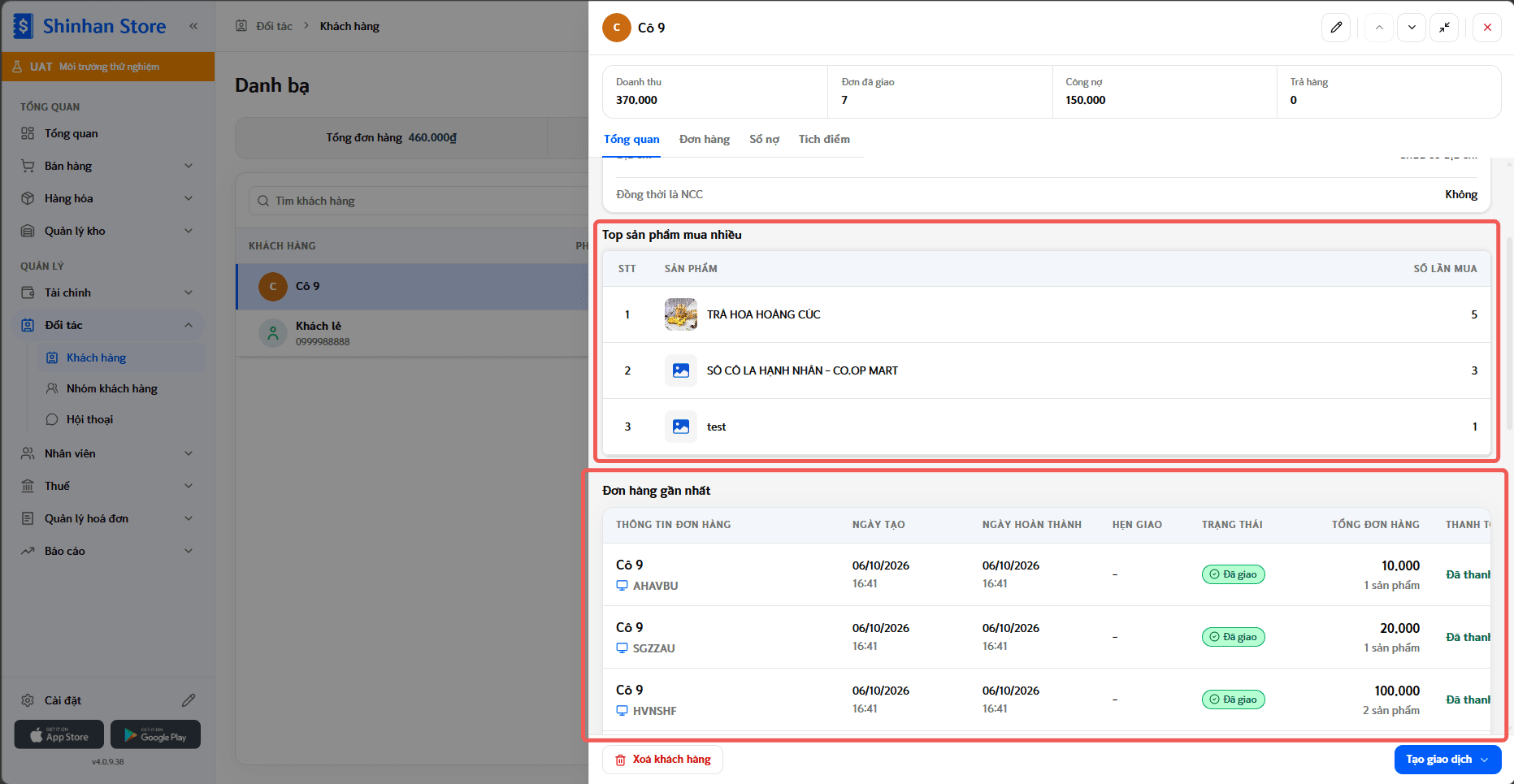This screenshot has width=1514, height=784.
Task: Switch to the Đơn hàng tab
Action: (705, 140)
